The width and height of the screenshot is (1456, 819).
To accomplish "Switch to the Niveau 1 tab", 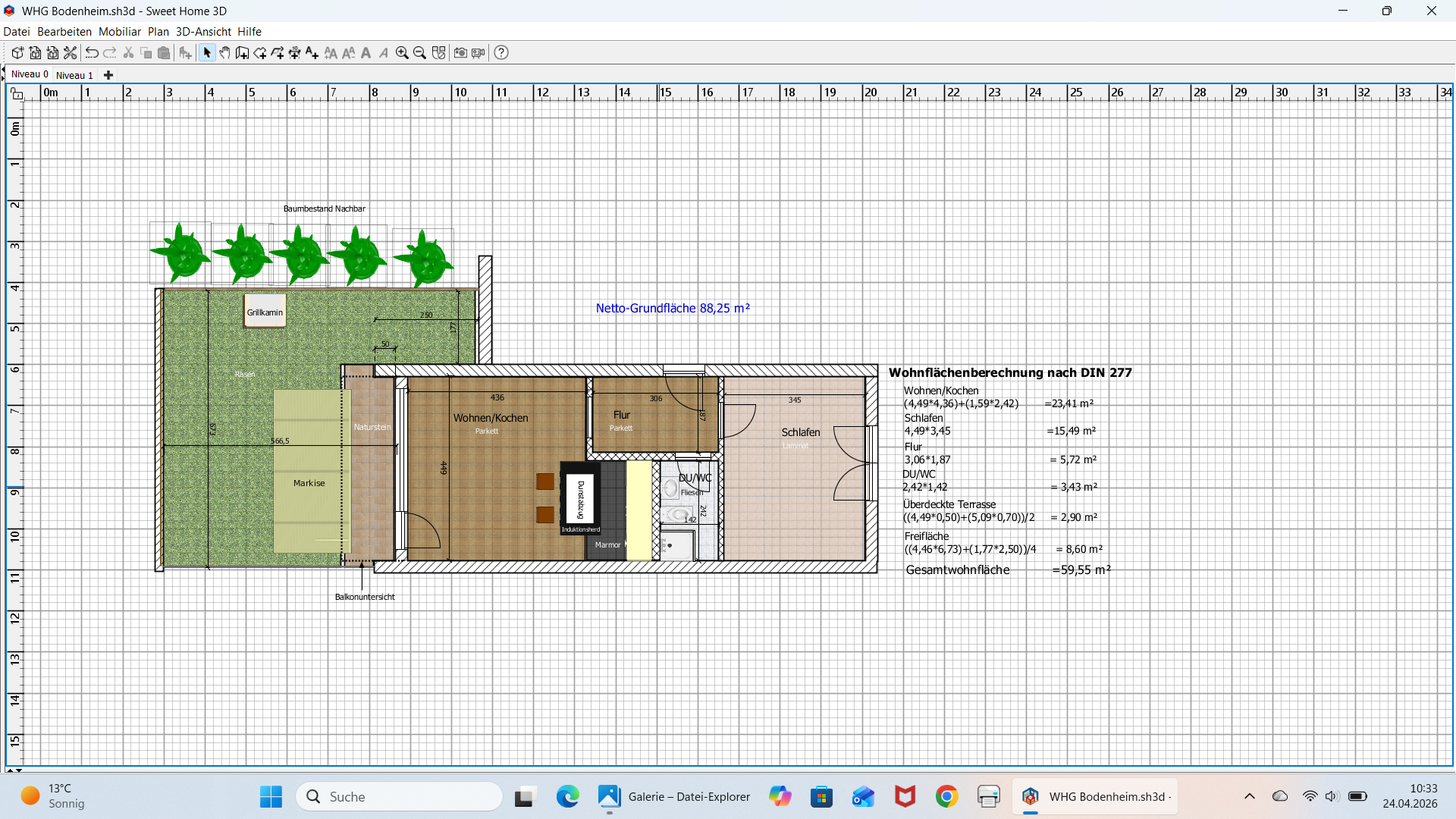I will tap(74, 75).
